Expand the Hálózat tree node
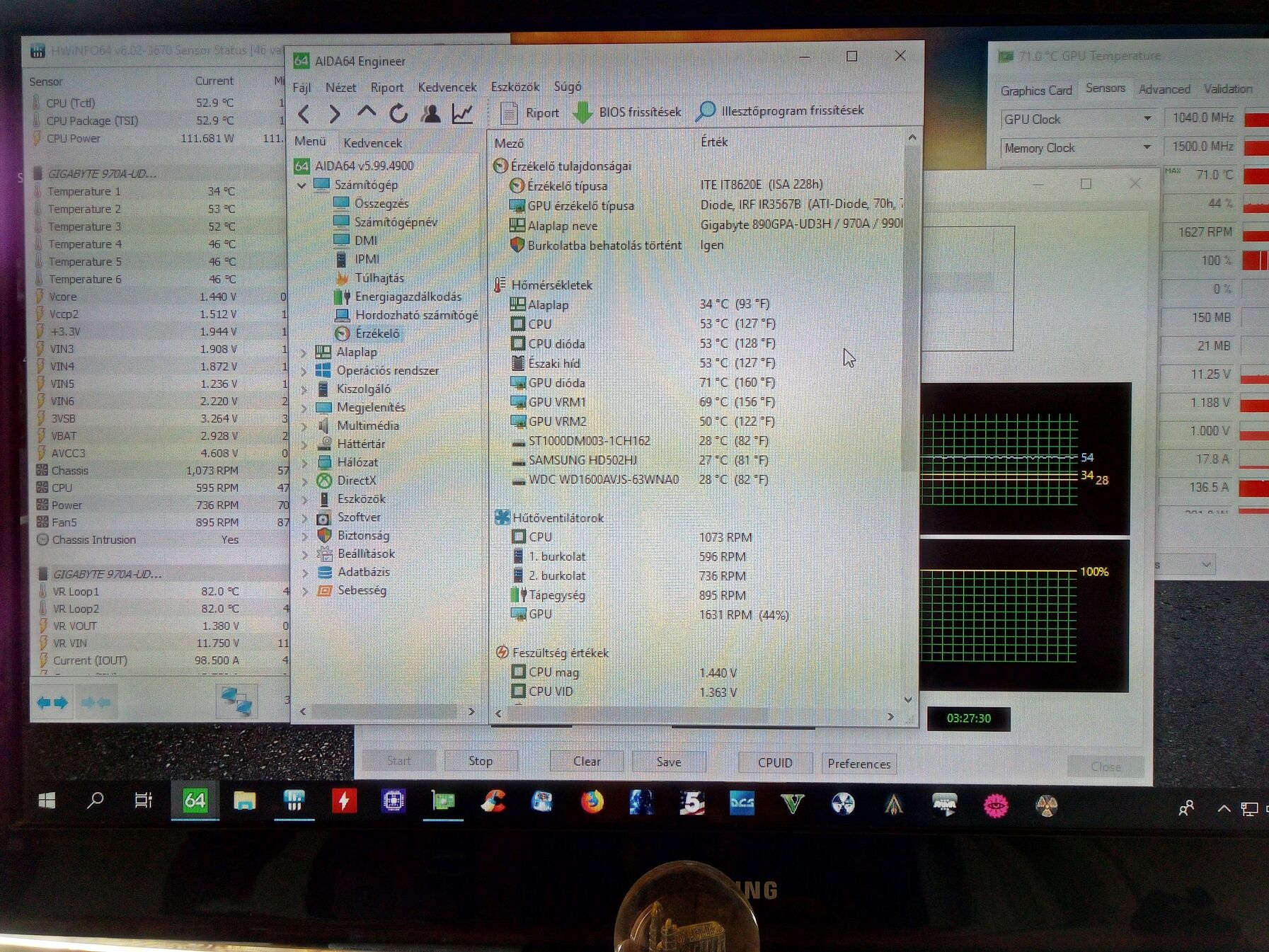This screenshot has height=952, width=1269. pos(304,462)
